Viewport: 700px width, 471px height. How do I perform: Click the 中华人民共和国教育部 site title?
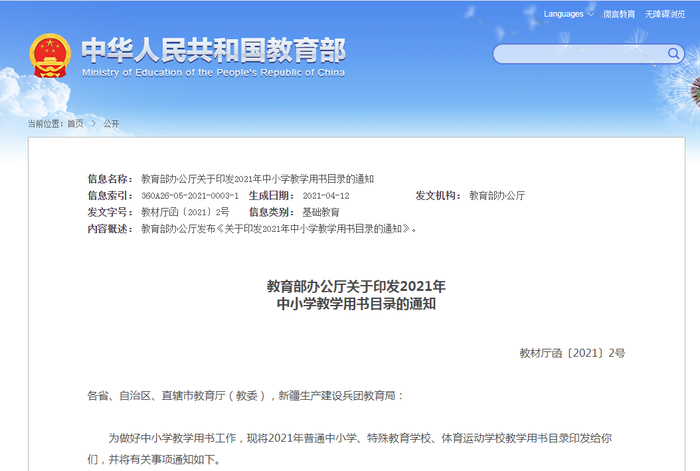(x=213, y=50)
